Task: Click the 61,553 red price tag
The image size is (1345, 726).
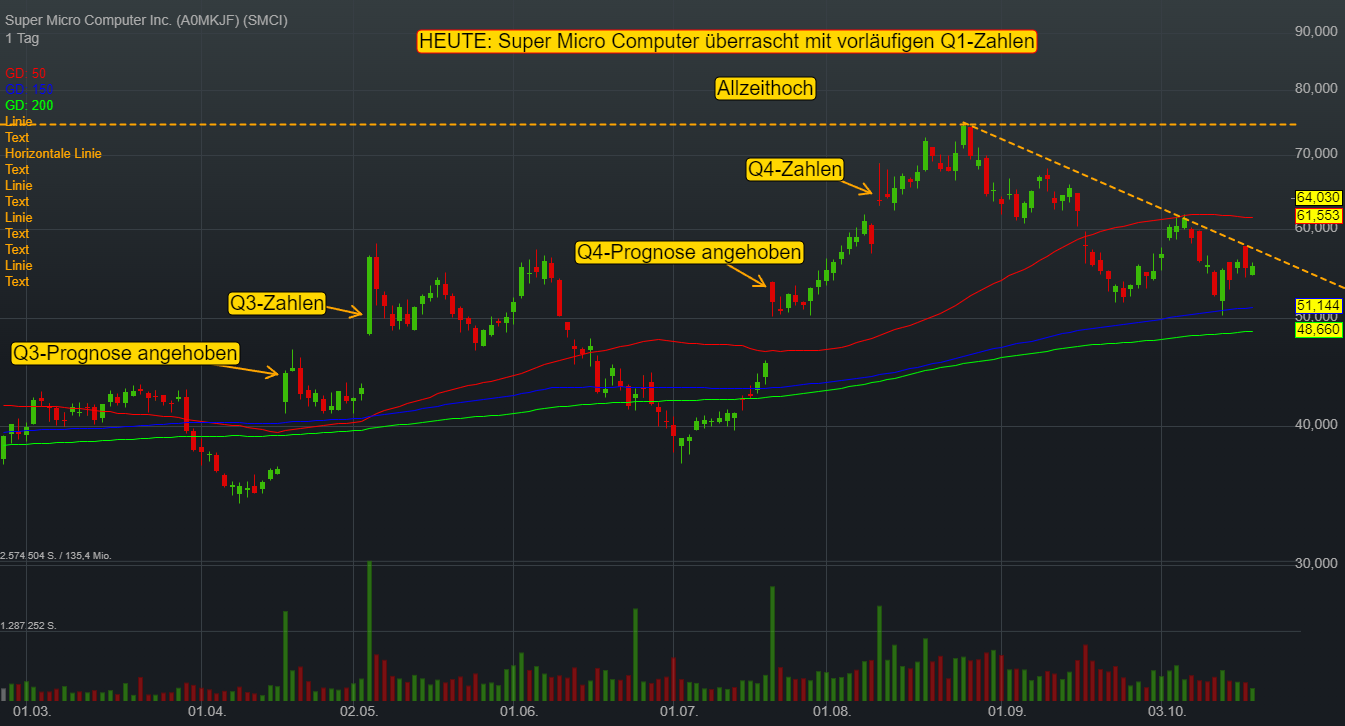Action: coord(1317,215)
